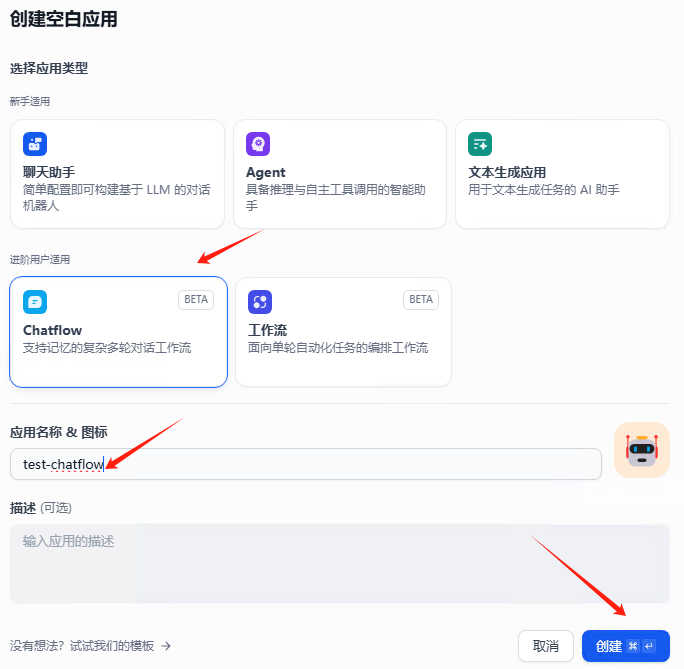Viewport: 684px width, 669px height.
Task: Click the arrow icon beside 试试我们的模板
Action: [x=166, y=646]
